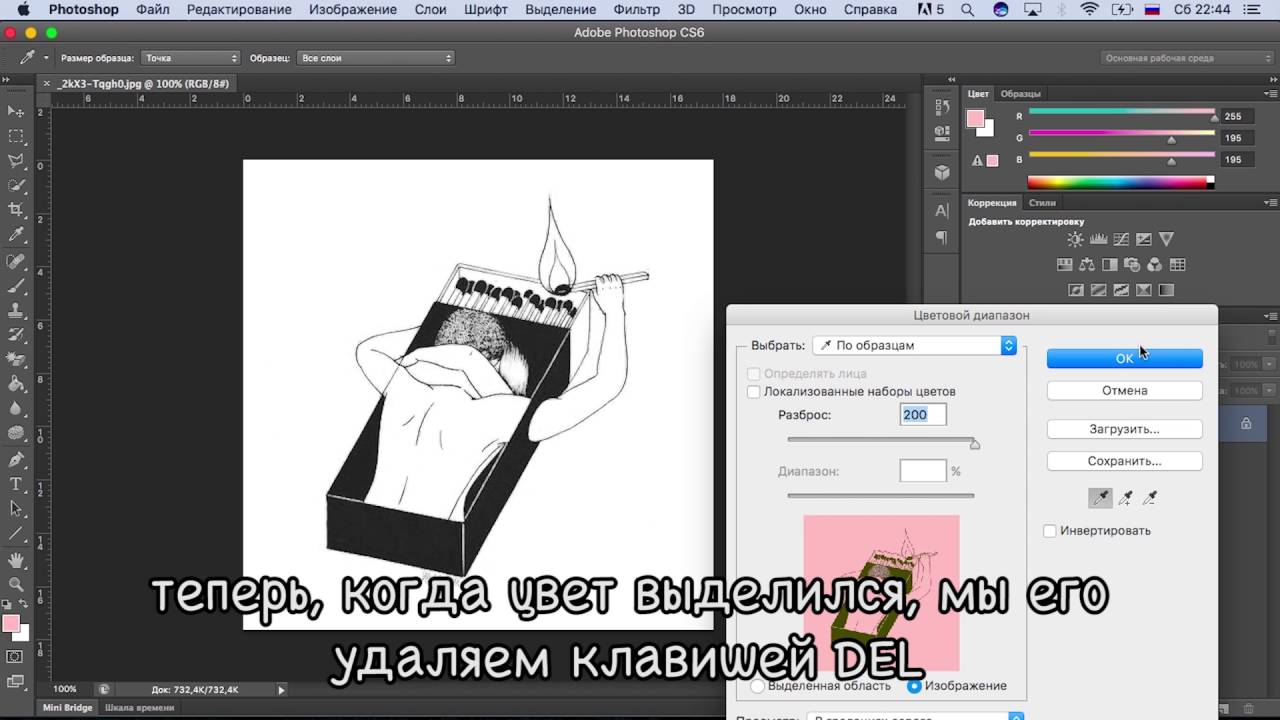Screen dimensions: 1280x720
Task: Click the Разброс value input field
Action: (922, 415)
